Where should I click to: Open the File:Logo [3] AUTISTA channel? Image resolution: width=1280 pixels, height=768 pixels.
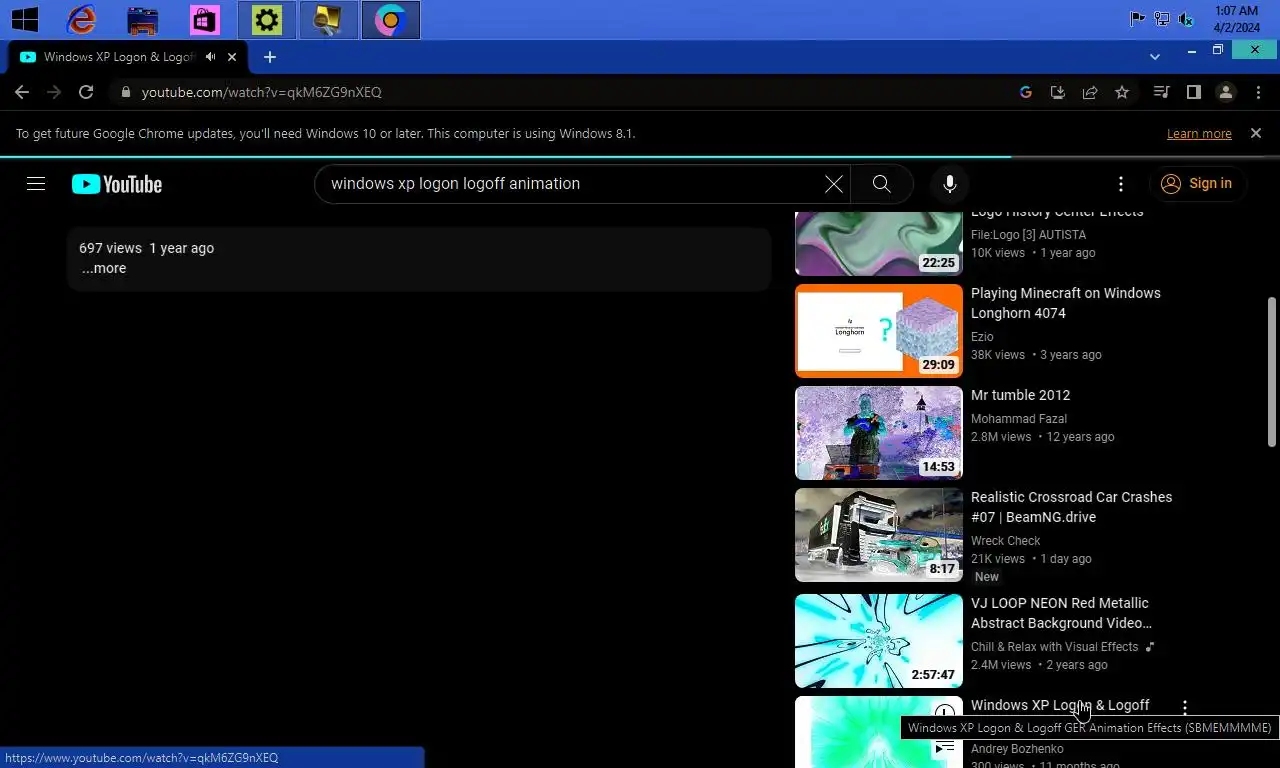(1028, 235)
